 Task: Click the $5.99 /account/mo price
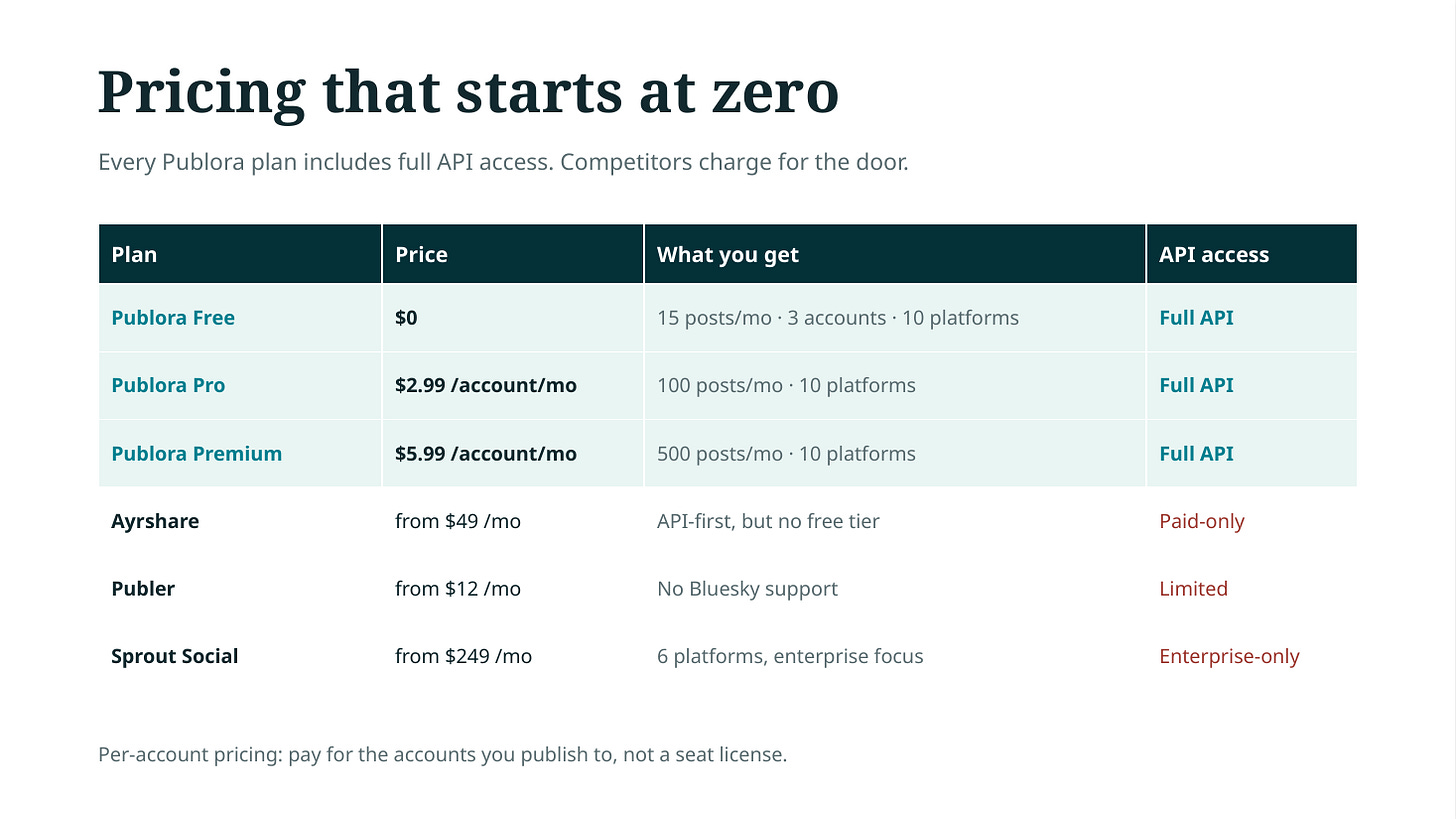tap(486, 453)
